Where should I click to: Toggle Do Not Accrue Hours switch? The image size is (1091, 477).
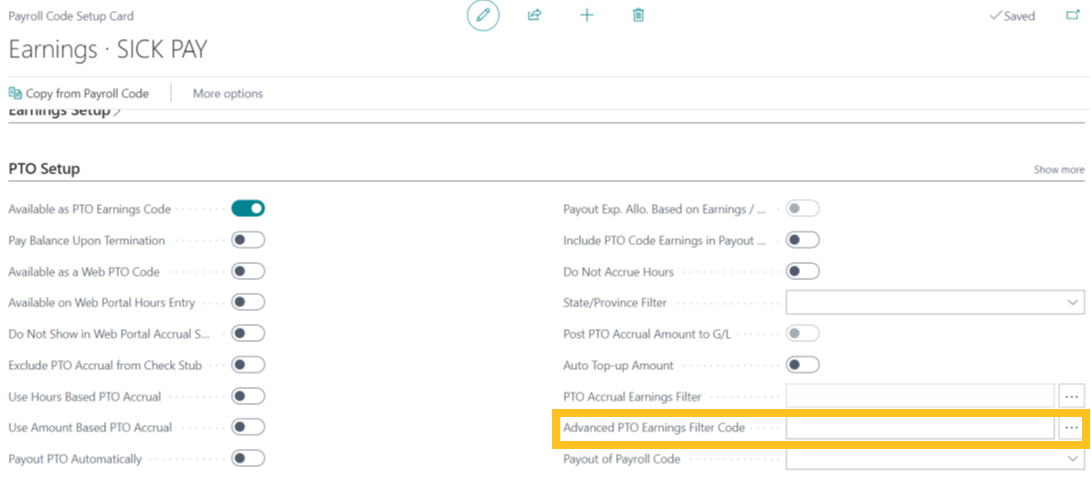803,271
